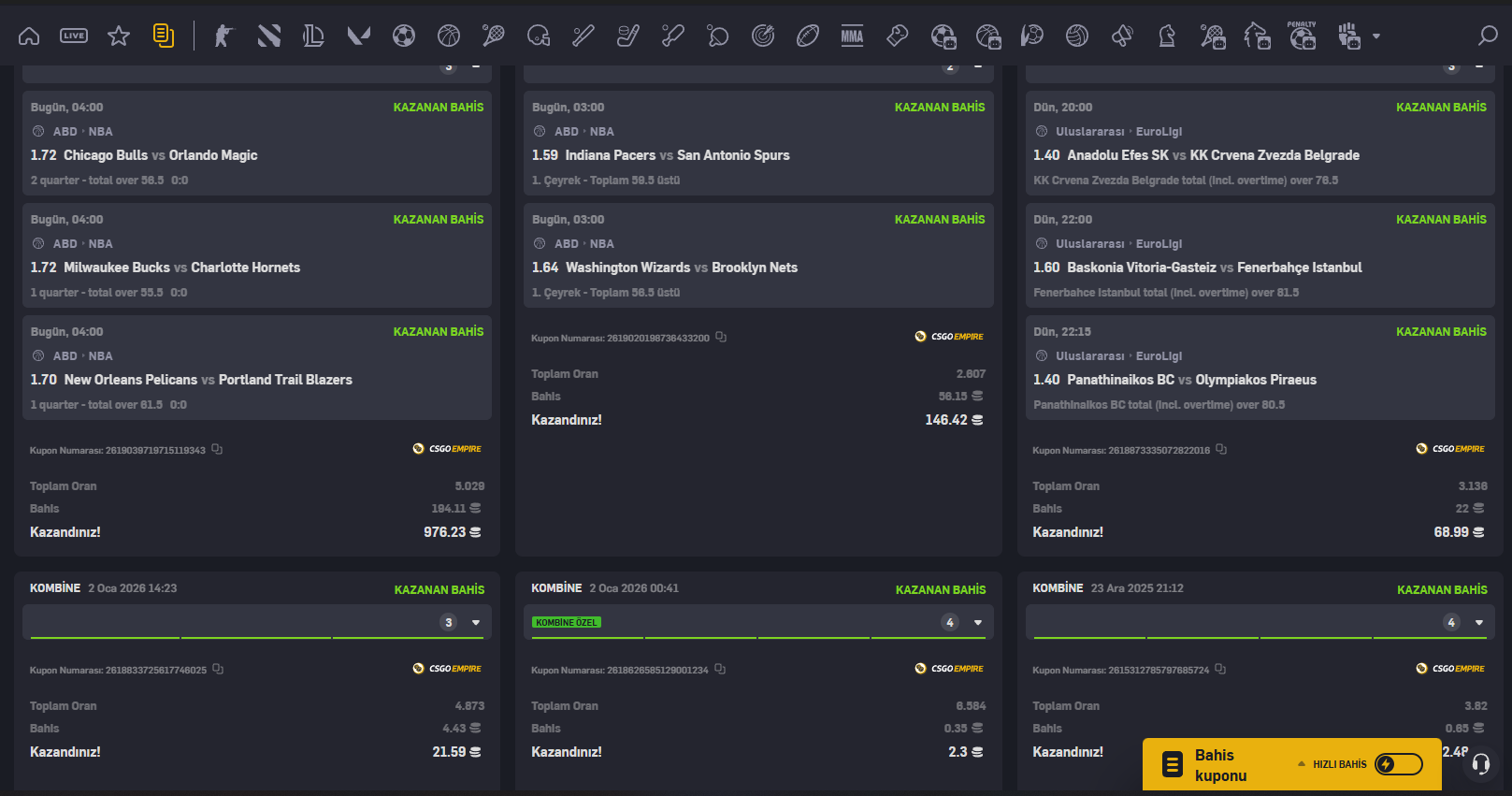The height and width of the screenshot is (796, 1512).
Task: Select the e-basketball robot icon
Action: click(988, 36)
